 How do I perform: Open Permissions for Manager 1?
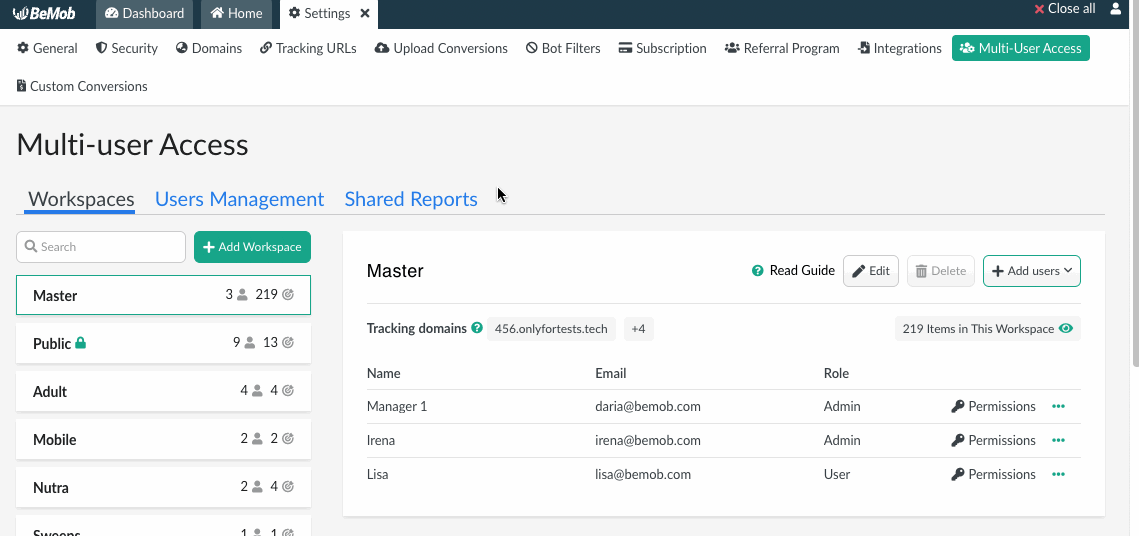[x=993, y=407]
